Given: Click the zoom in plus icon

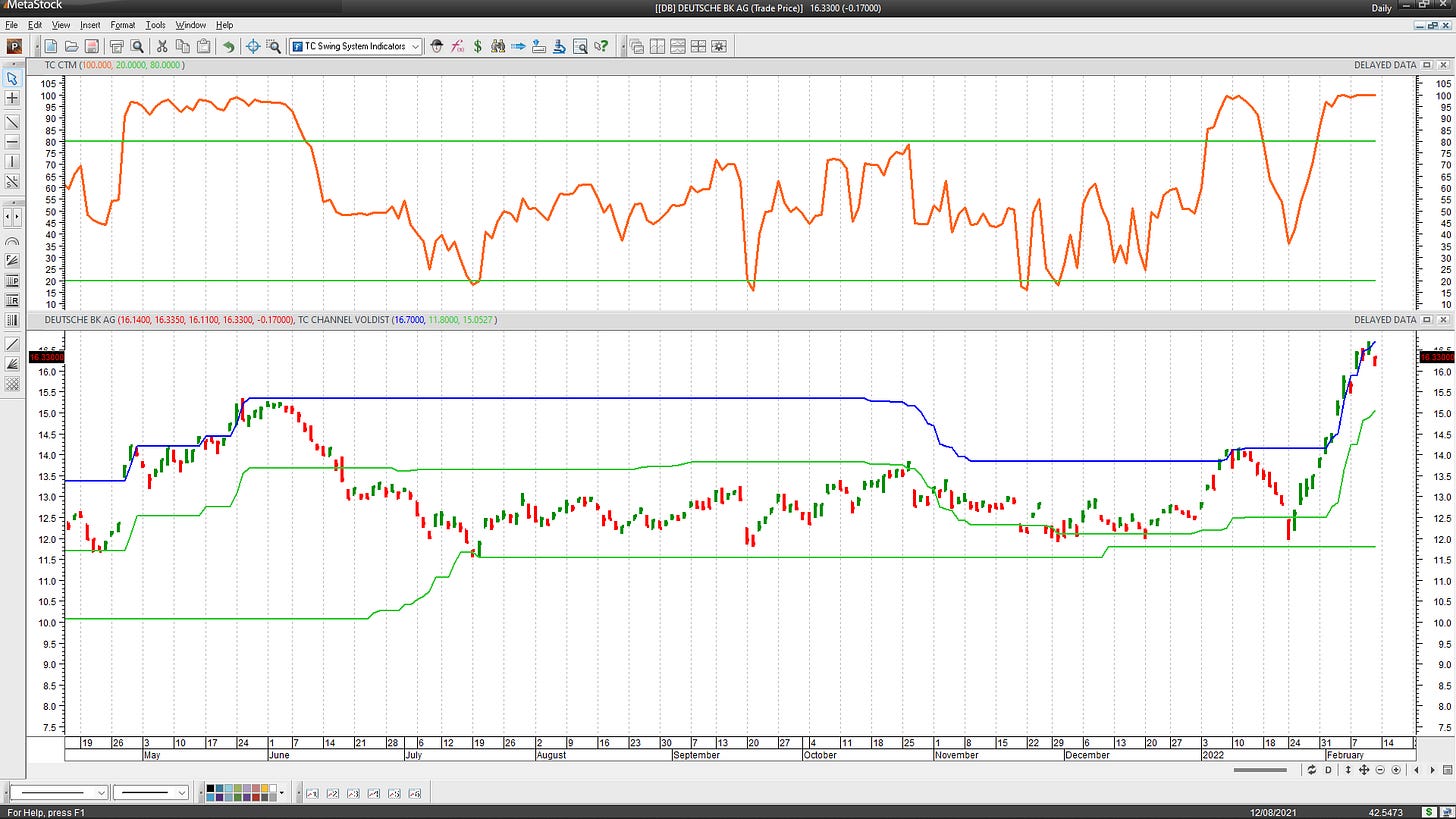Looking at the screenshot, I should click(1396, 769).
